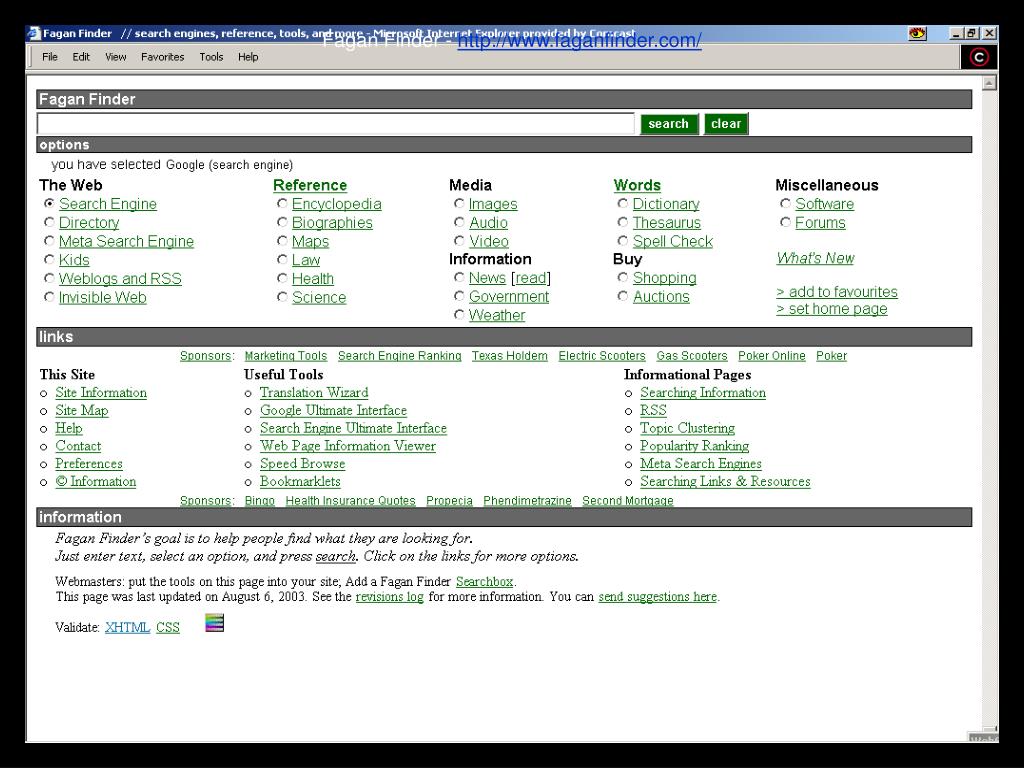
Task: Click the Texas Holdem sponsor link
Action: (x=509, y=356)
